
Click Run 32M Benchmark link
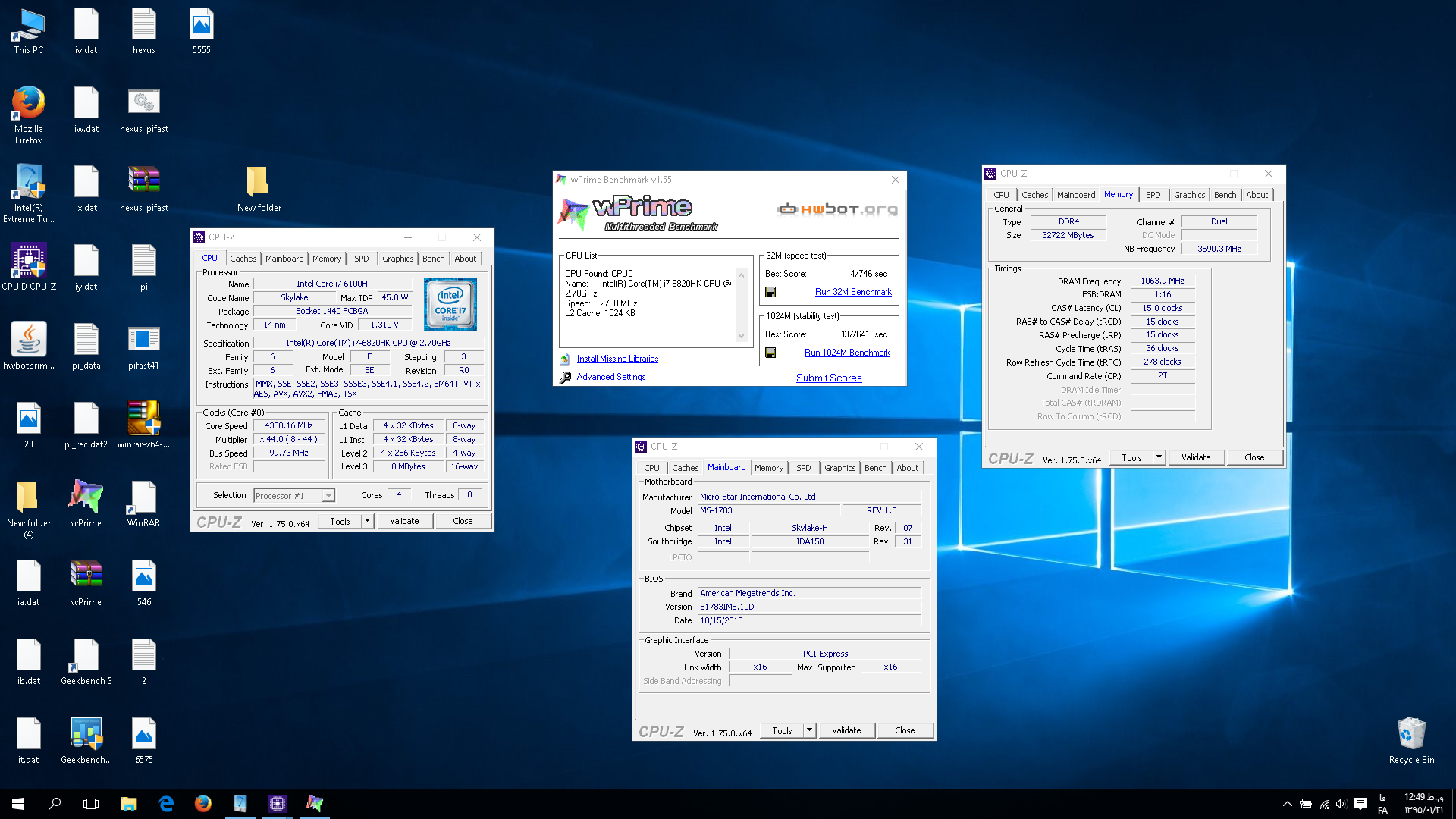pos(853,292)
